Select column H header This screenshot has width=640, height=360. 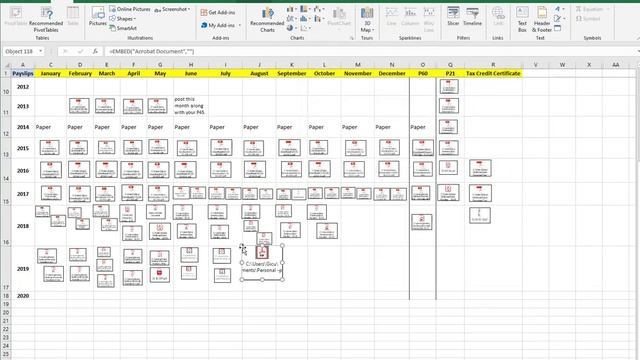[191, 64]
